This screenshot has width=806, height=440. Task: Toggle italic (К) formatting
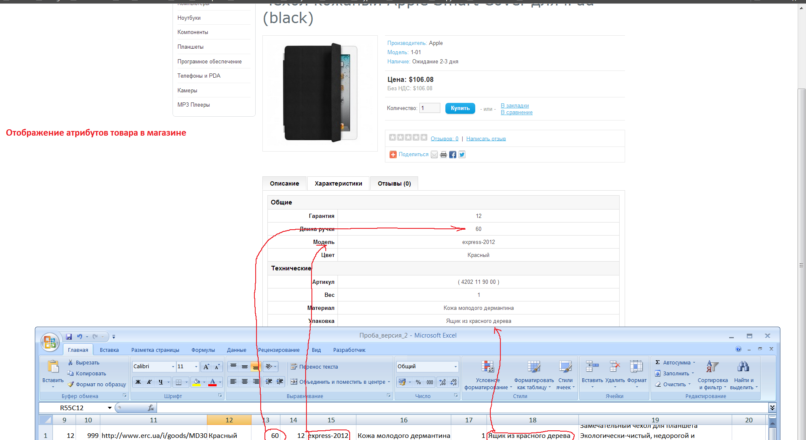149,382
